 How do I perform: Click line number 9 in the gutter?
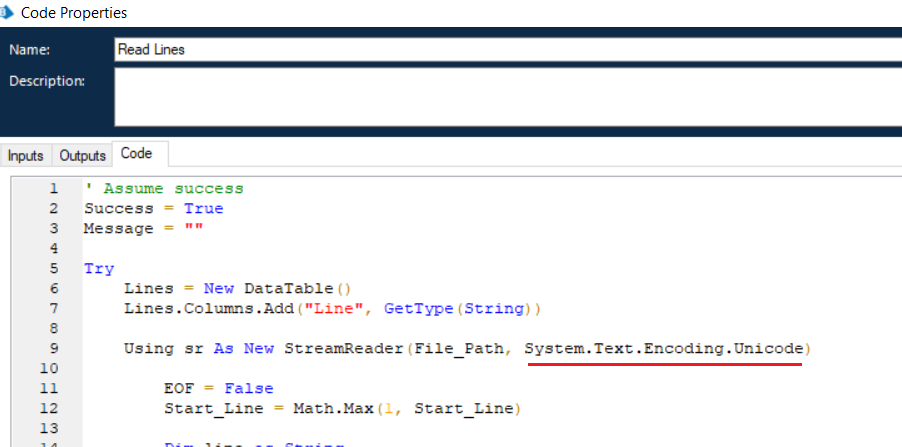tap(53, 349)
